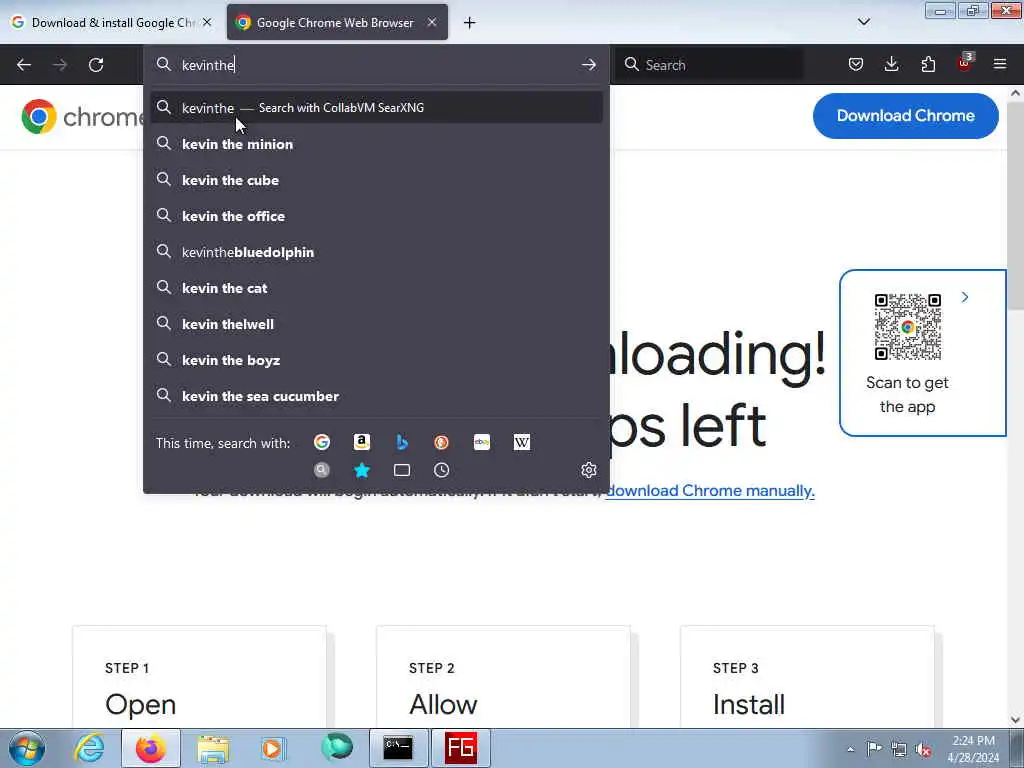Close the Google Chrome Web Browser tab
Image resolution: width=1024 pixels, height=768 pixels.
pos(432,22)
